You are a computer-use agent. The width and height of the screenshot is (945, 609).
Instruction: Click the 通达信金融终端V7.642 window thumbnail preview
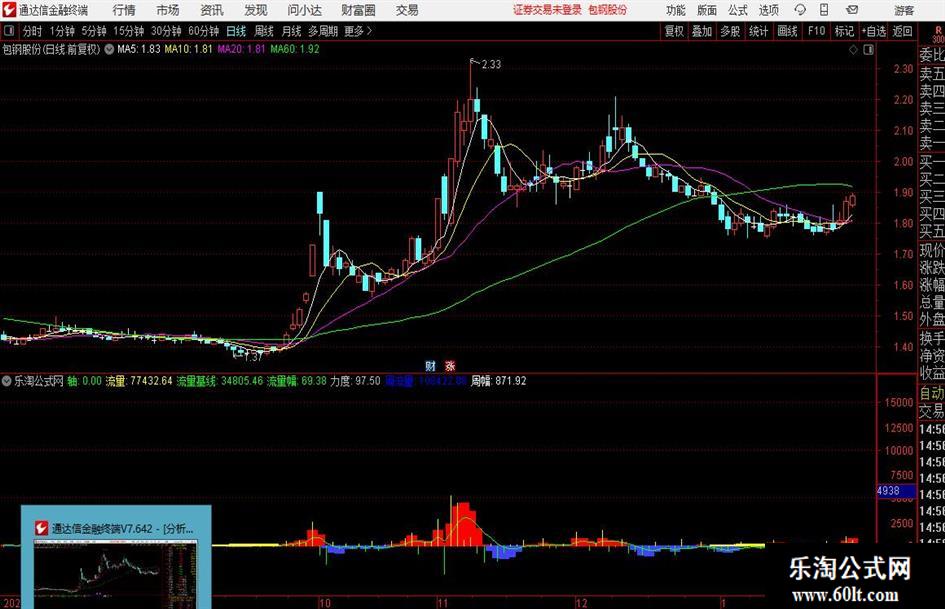coord(116,557)
